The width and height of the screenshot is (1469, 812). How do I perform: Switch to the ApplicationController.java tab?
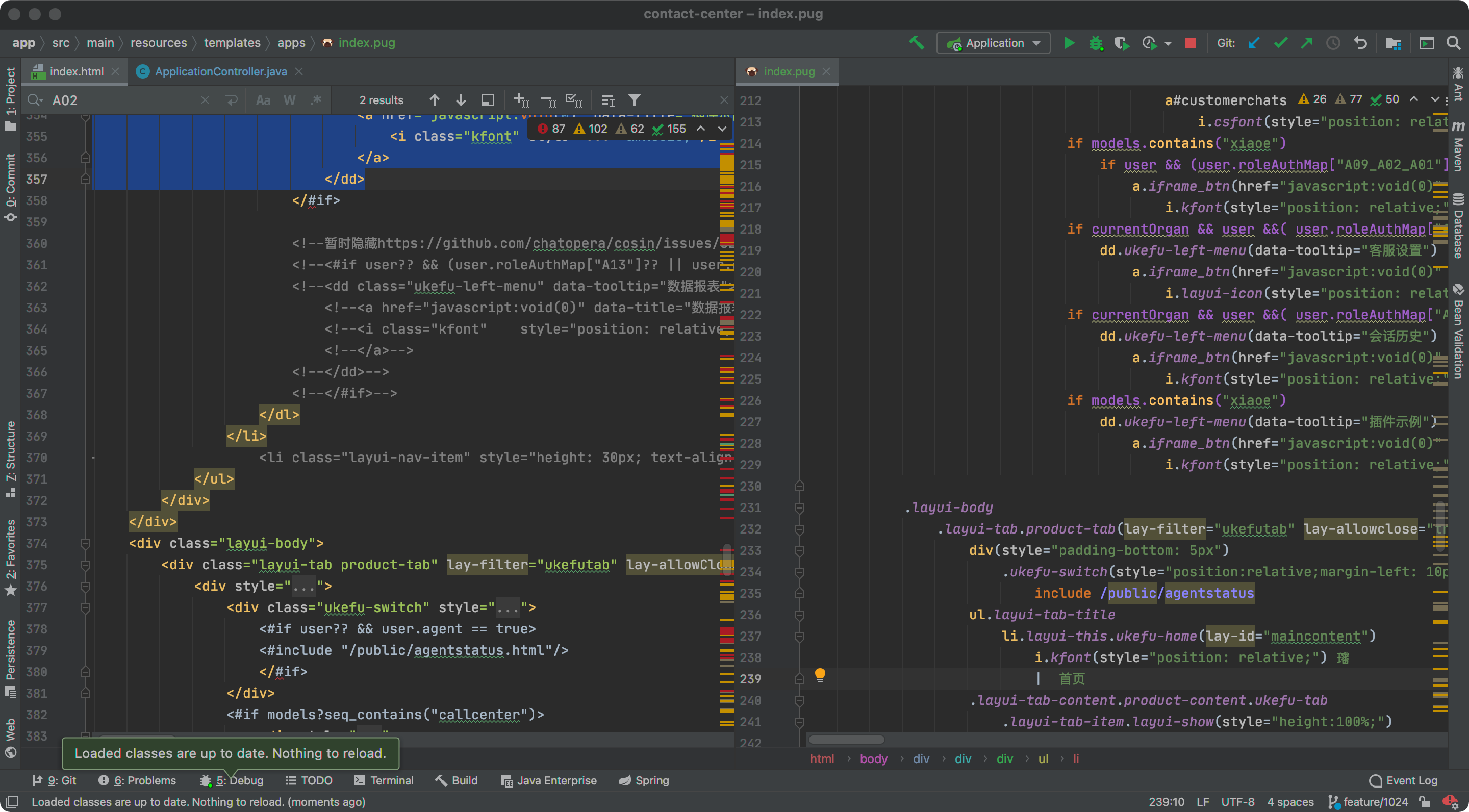tap(221, 71)
